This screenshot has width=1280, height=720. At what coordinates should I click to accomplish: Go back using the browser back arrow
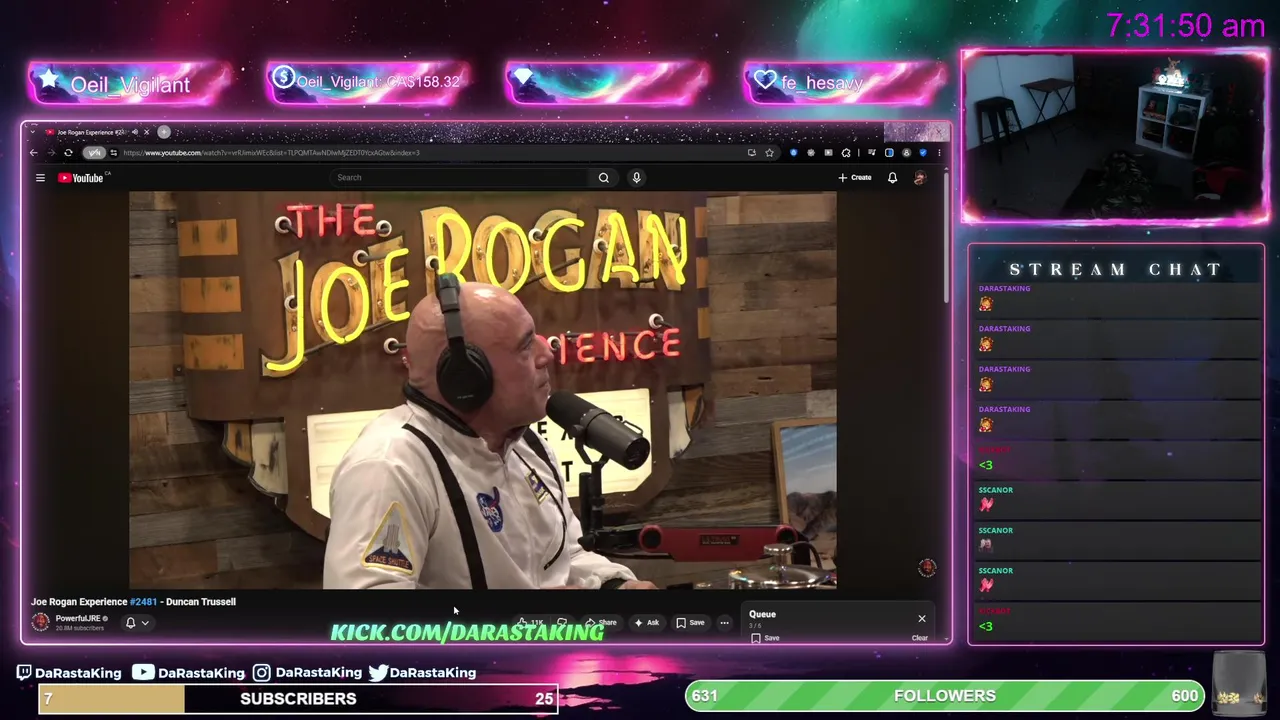pos(34,153)
